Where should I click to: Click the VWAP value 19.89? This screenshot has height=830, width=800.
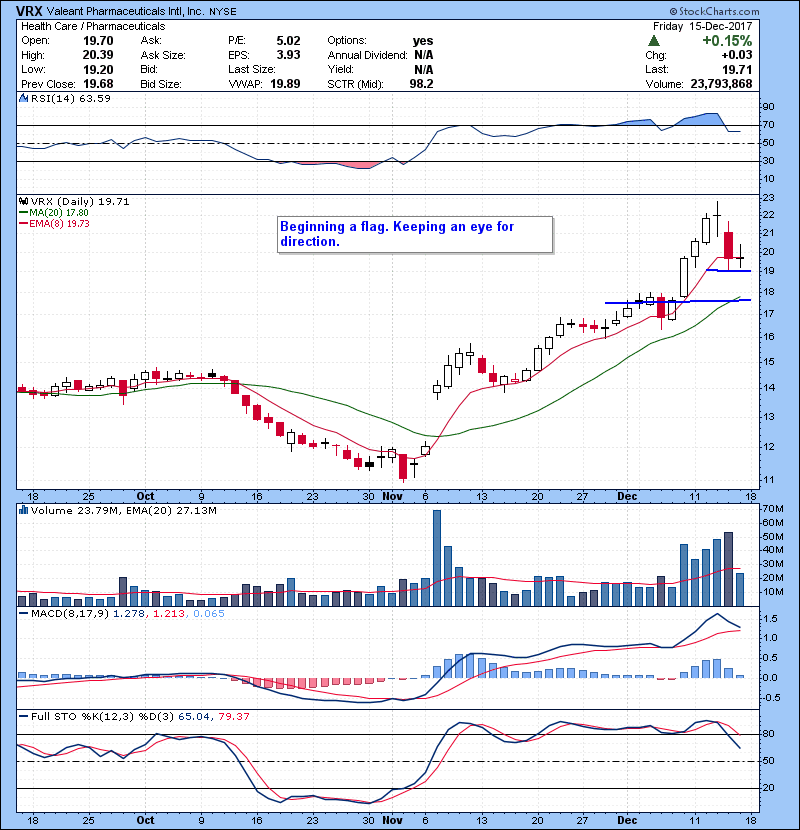coord(285,84)
